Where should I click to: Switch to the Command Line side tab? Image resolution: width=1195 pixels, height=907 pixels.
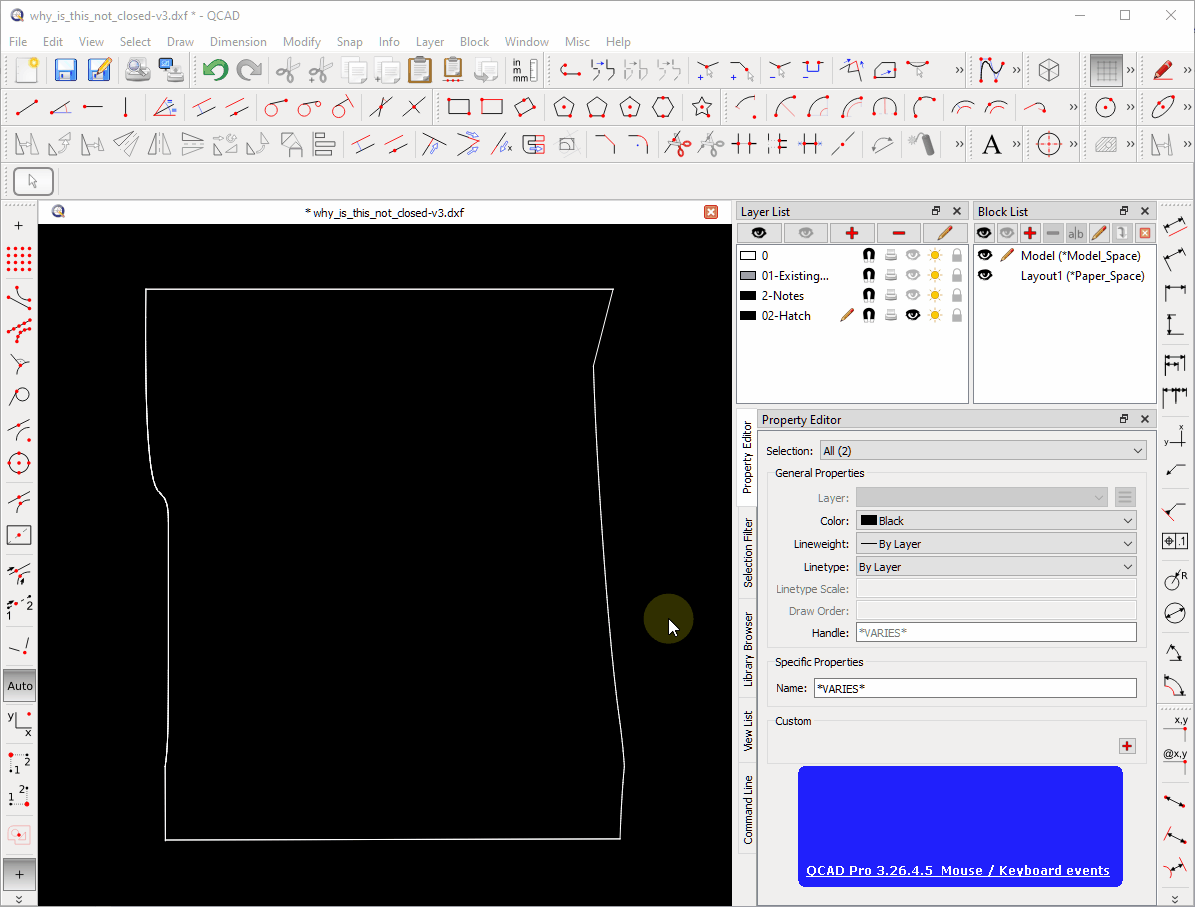(x=746, y=810)
